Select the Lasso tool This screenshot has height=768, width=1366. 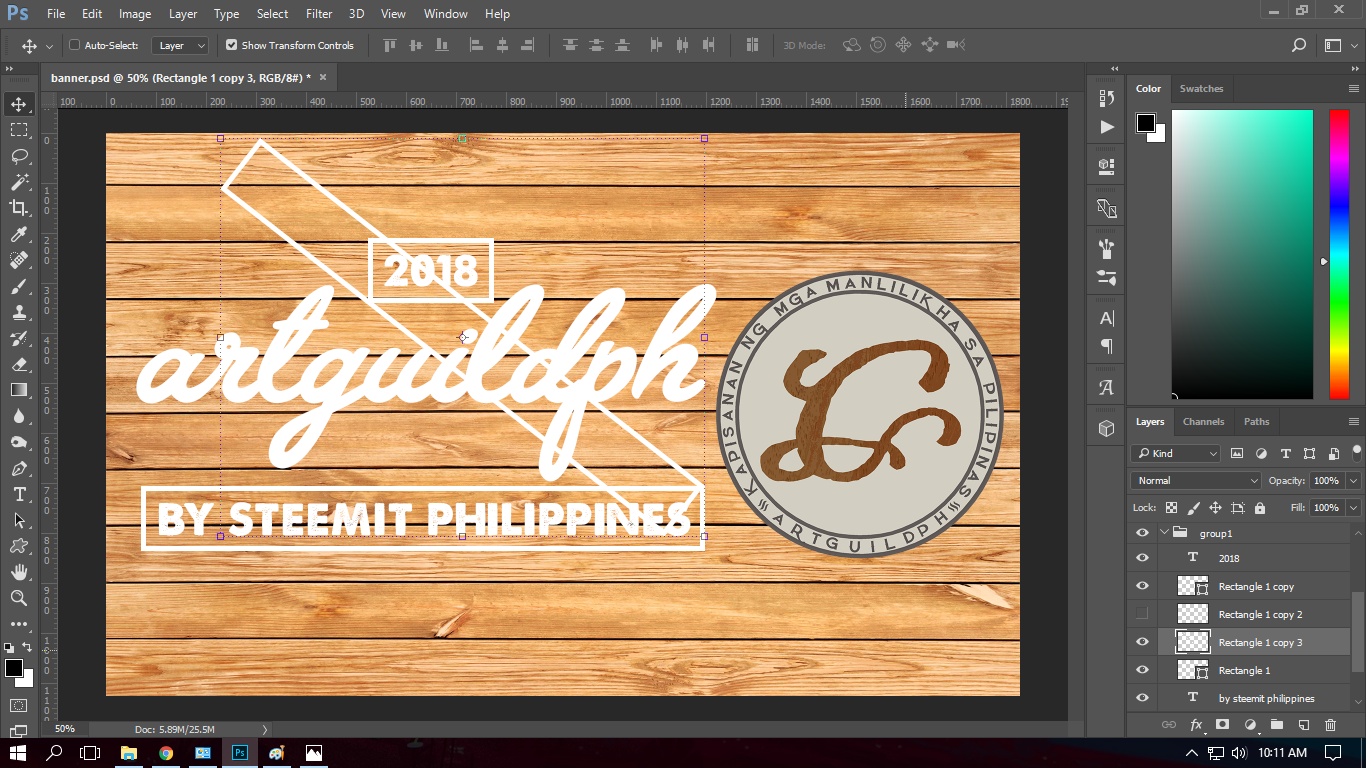[x=19, y=156]
